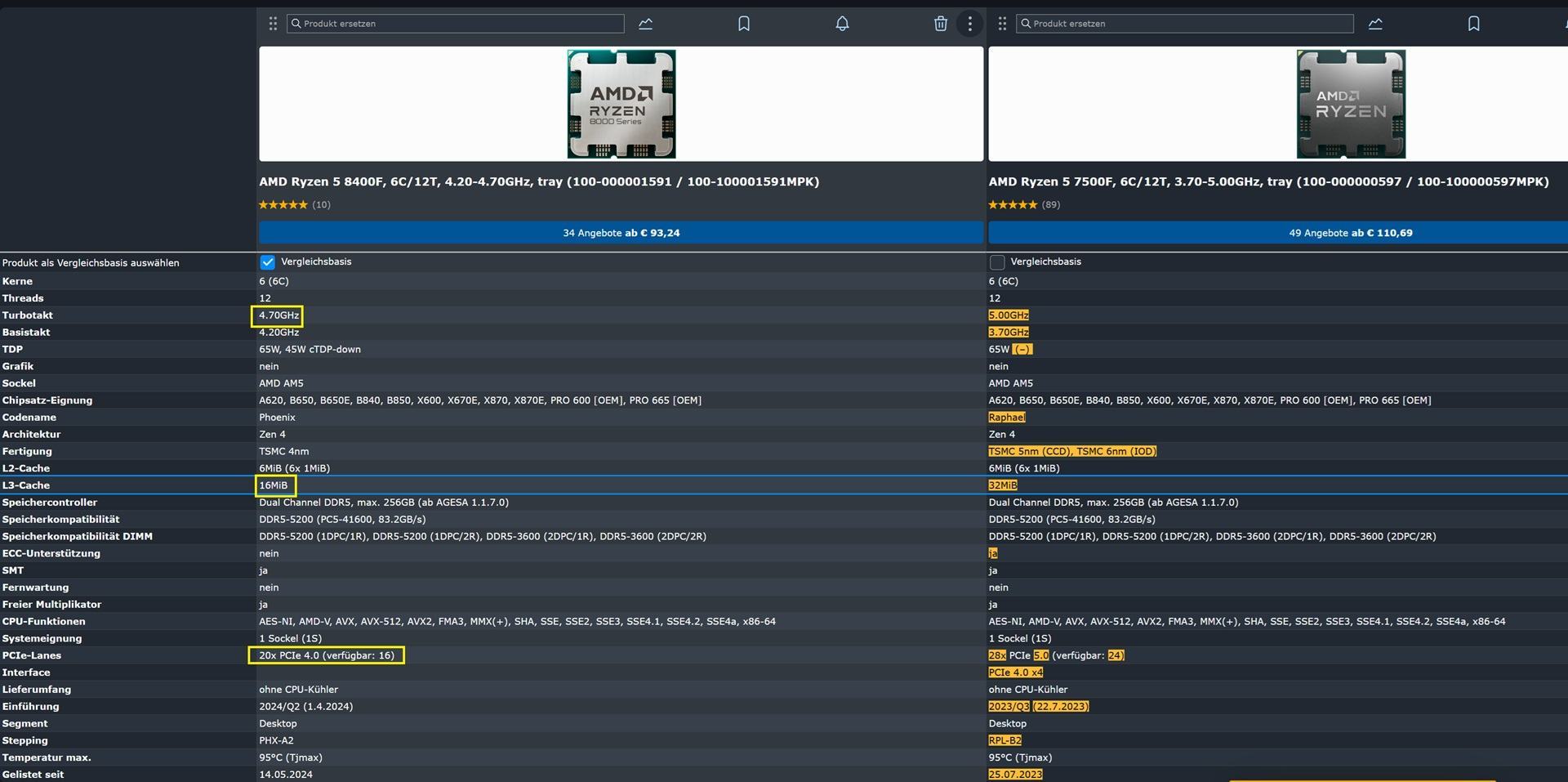
Task: Select the 'Stepping' row label
Action: (x=24, y=740)
